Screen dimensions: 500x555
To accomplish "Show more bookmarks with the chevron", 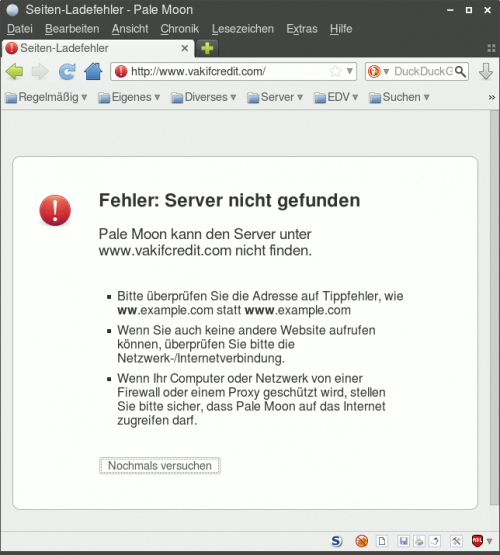I will pos(492,97).
